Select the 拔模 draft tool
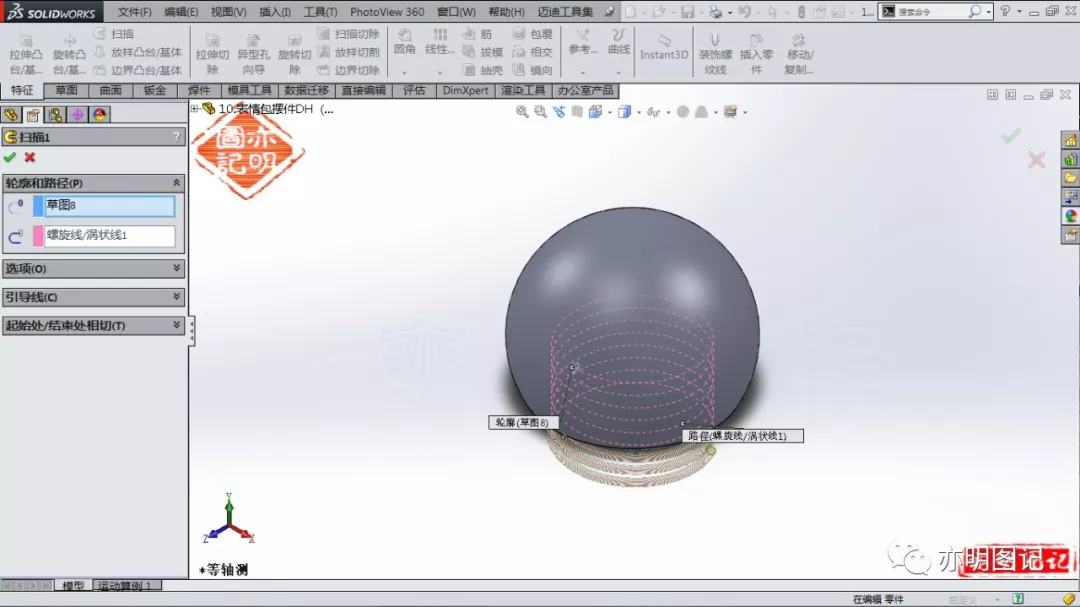Screen dimensions: 1080x607 pos(482,52)
